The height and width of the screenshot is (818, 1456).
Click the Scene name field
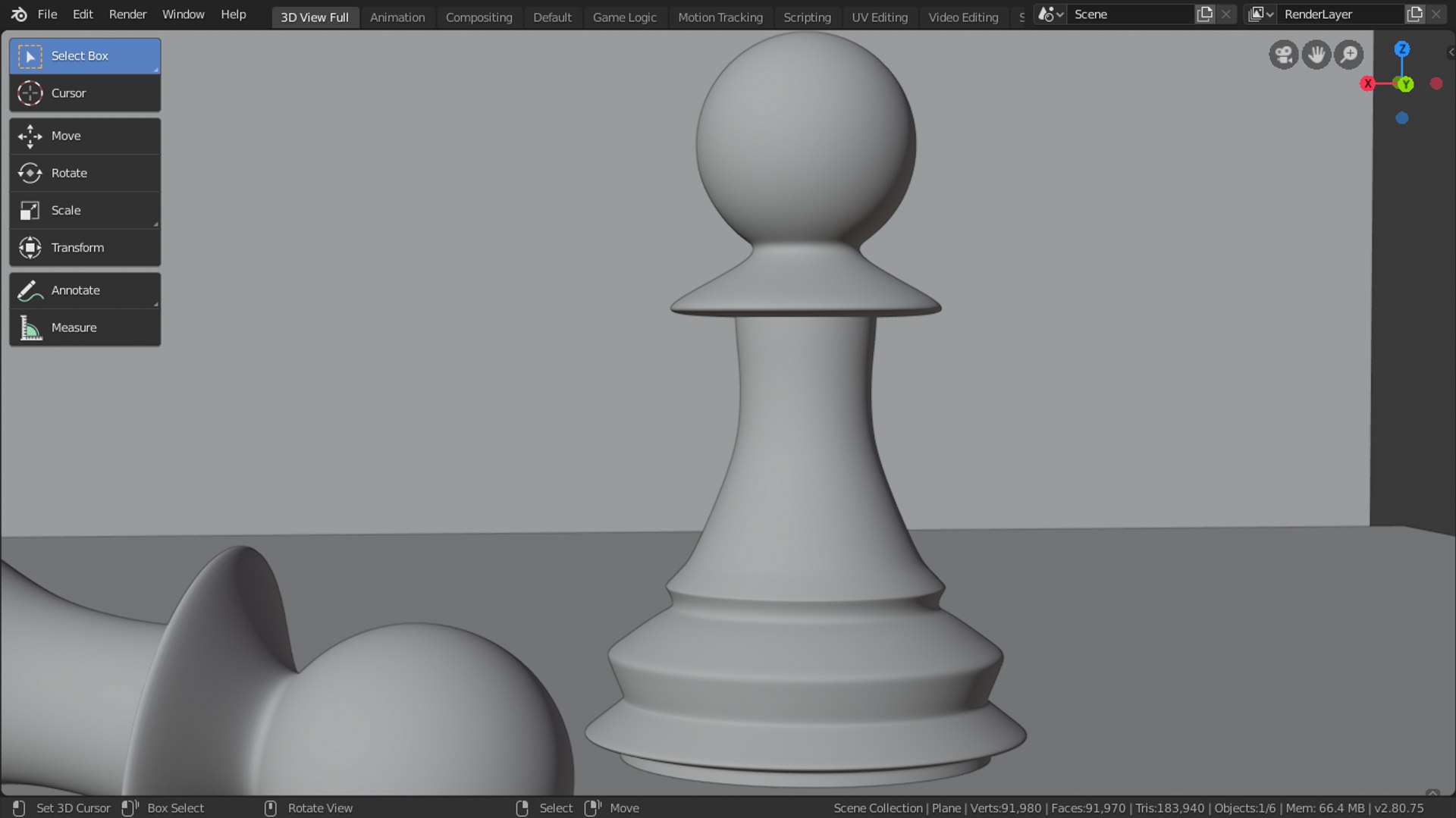[x=1131, y=14]
